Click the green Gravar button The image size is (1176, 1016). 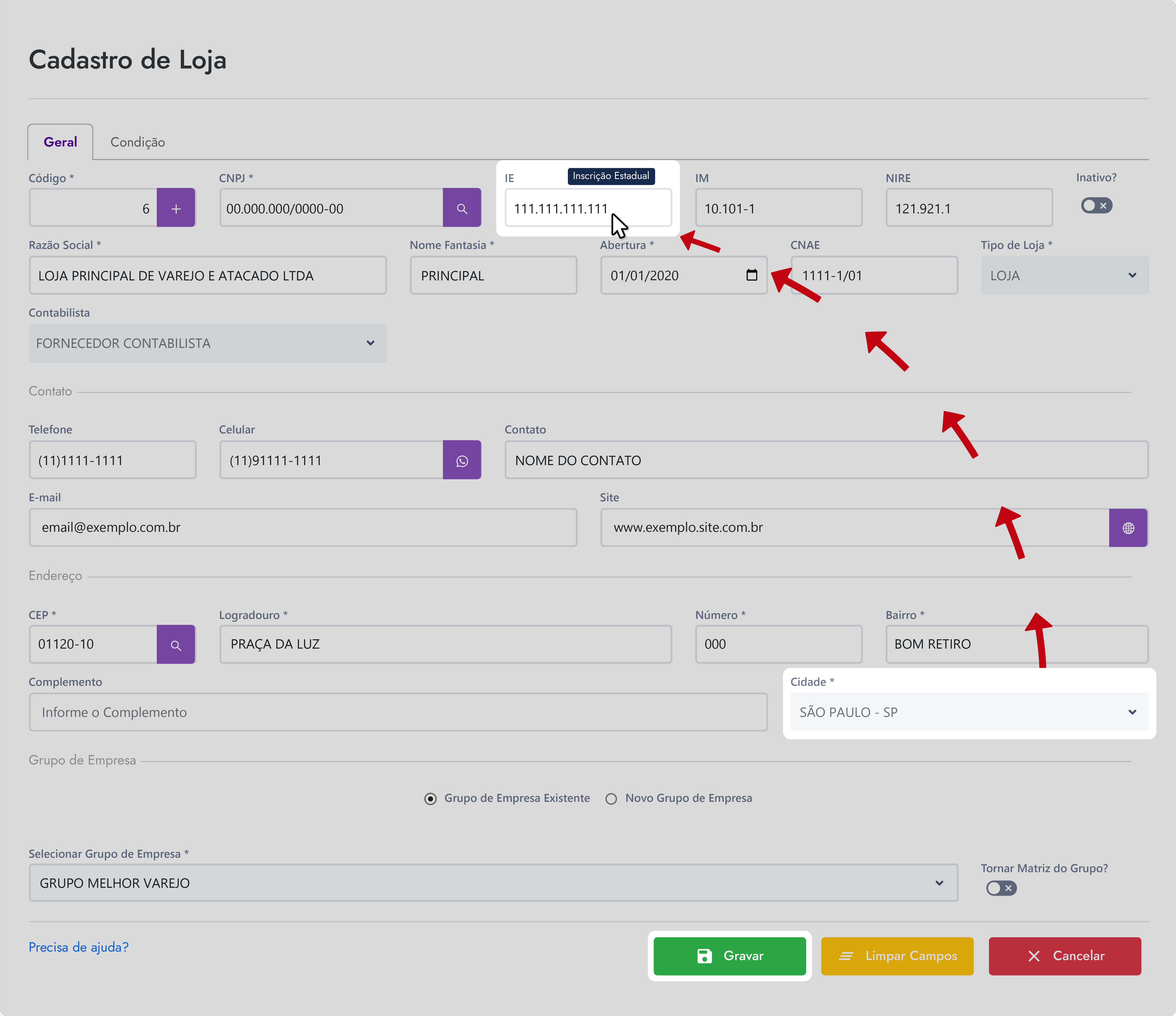click(x=730, y=956)
